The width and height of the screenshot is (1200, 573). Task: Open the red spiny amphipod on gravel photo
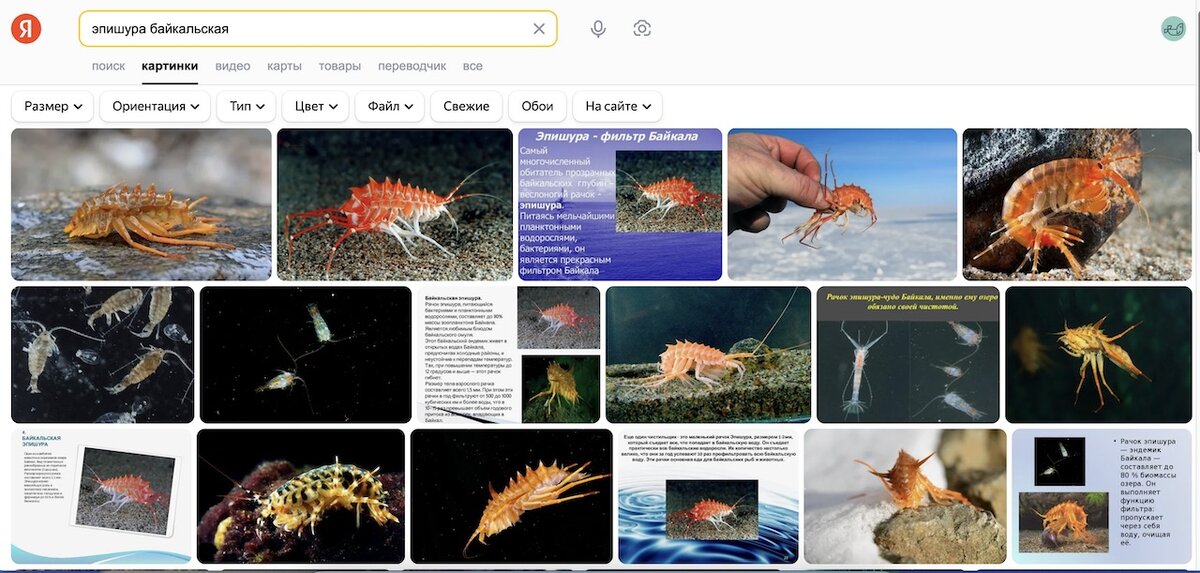[395, 204]
